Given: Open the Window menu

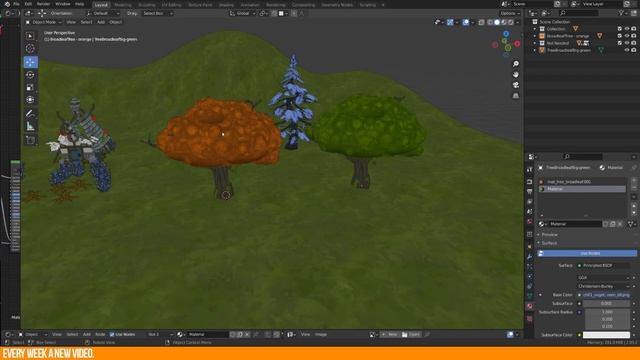Looking at the screenshot, I should (62, 4).
